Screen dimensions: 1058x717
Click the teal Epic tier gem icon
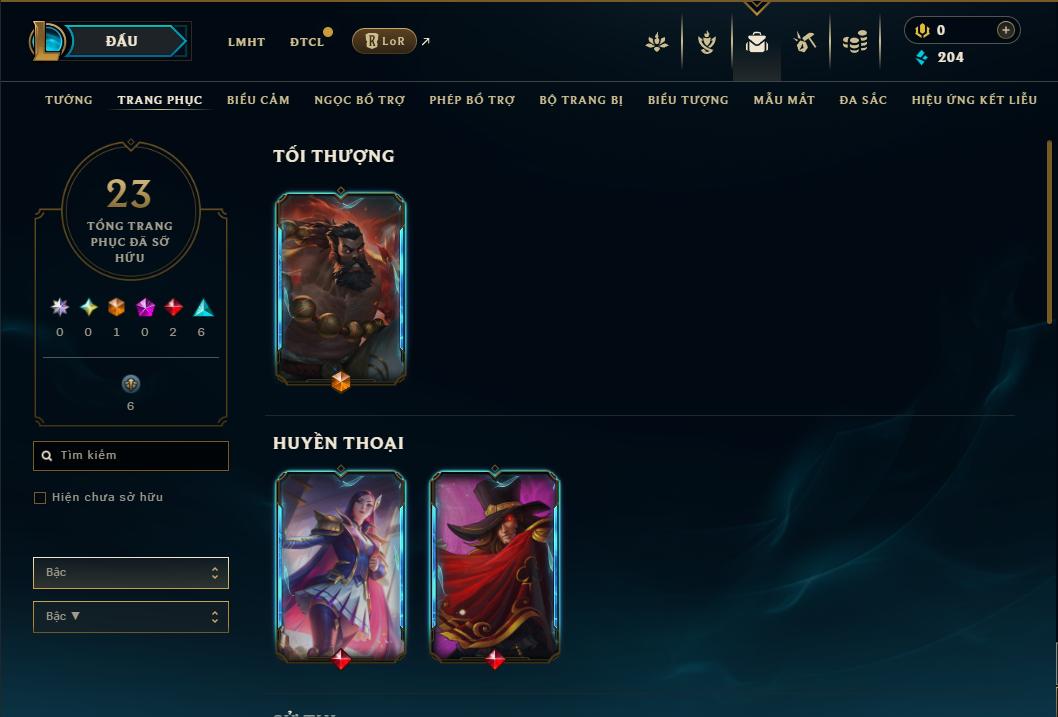(203, 308)
